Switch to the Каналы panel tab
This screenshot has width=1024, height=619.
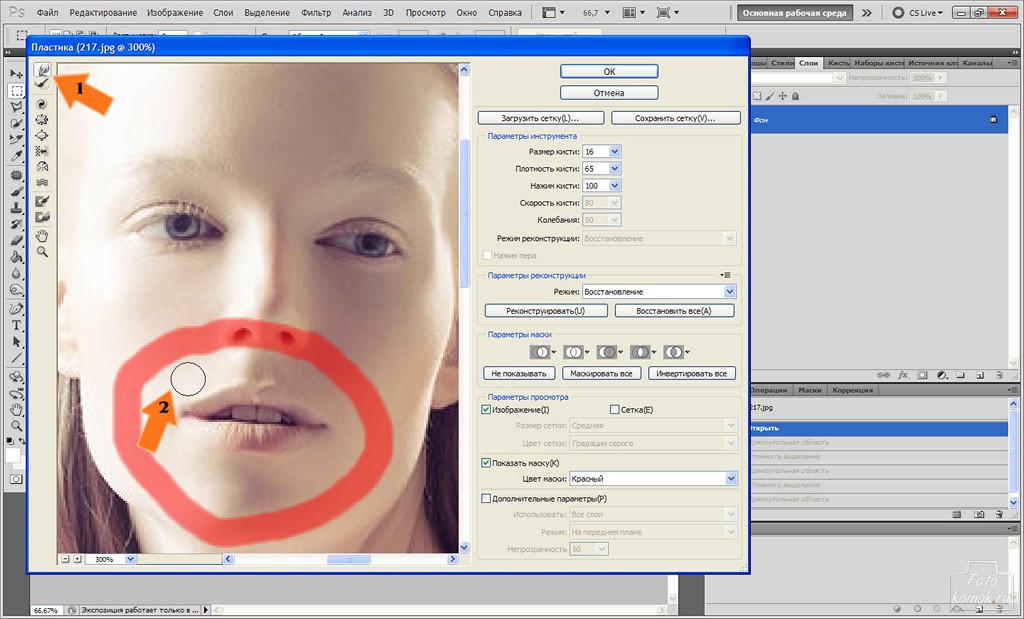pyautogui.click(x=976, y=63)
